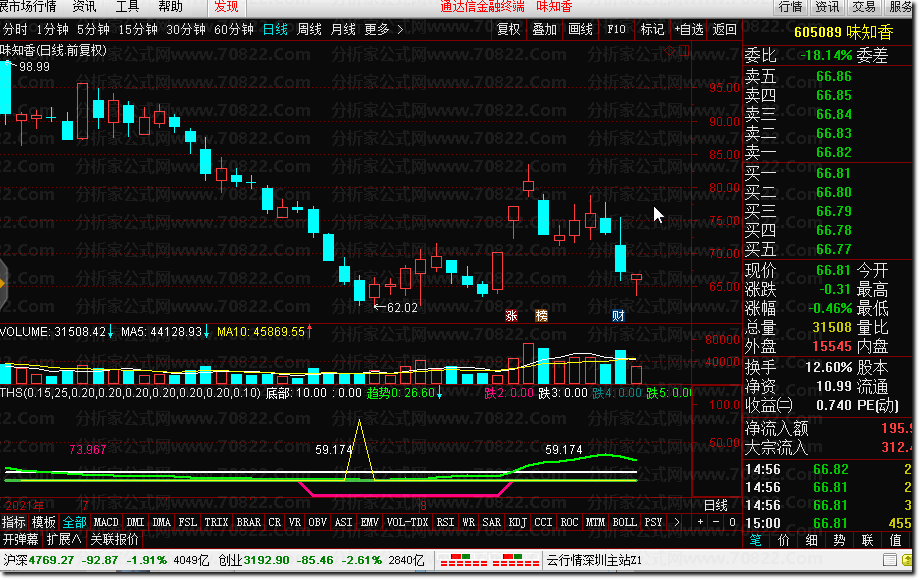Open the 工具 menu
This screenshot has width=921, height=580.
127,7
